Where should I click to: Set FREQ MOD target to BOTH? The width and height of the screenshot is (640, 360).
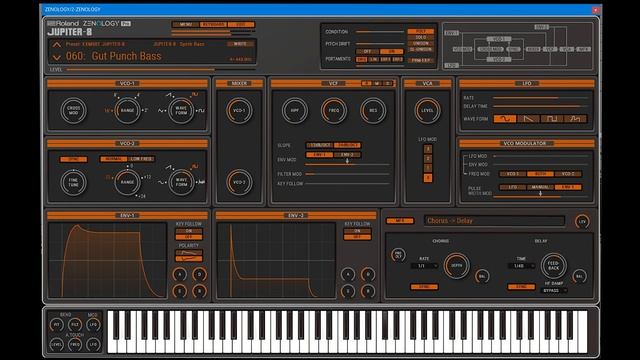(x=540, y=174)
